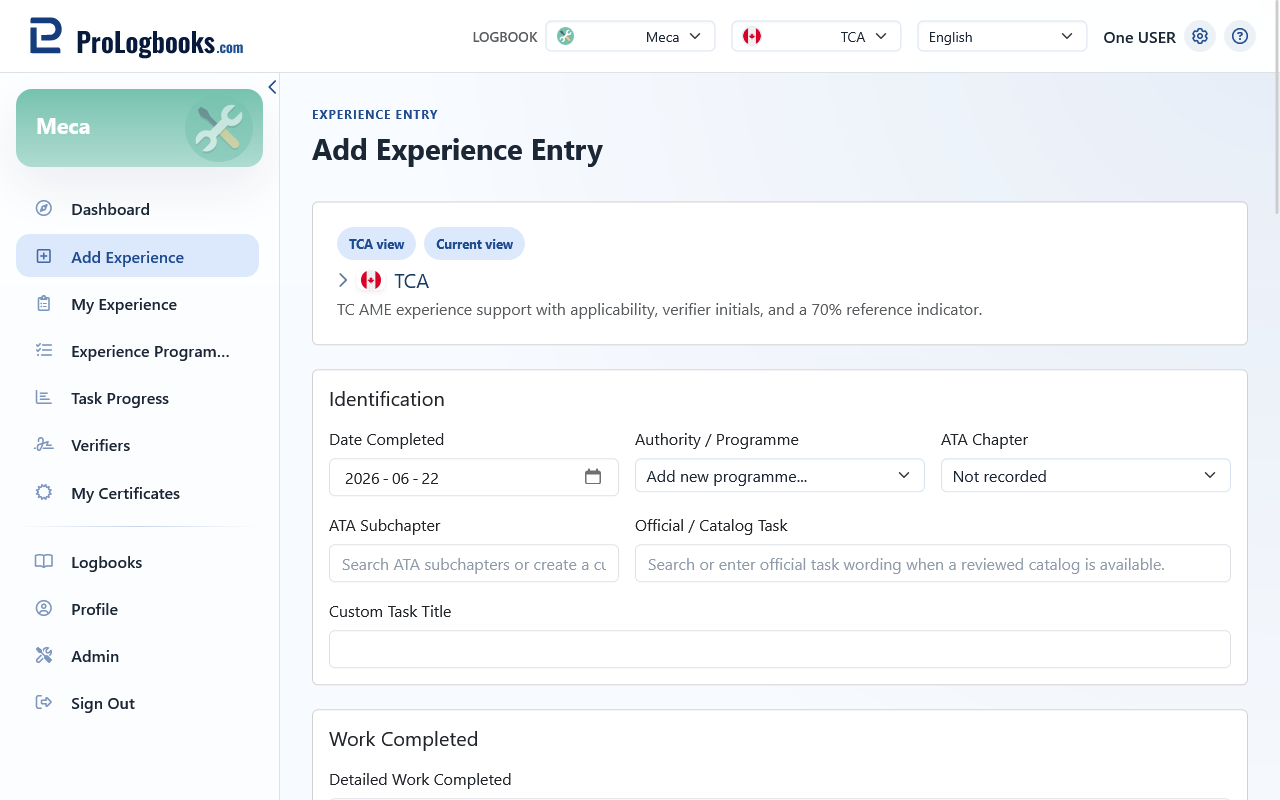Open Verifiers page
Viewport: 1280px width, 800px height.
137,445
